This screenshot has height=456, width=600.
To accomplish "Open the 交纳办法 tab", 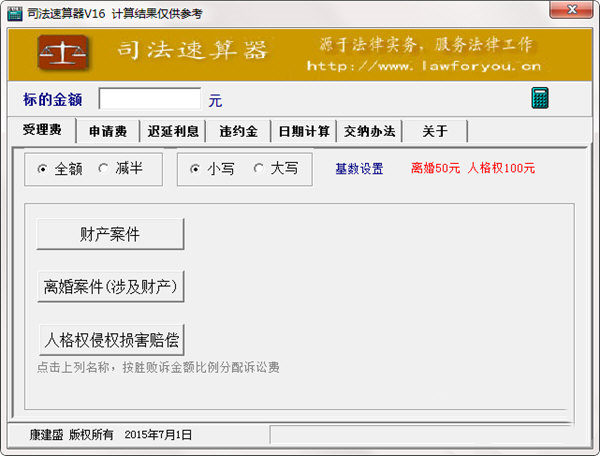I will pos(369,132).
